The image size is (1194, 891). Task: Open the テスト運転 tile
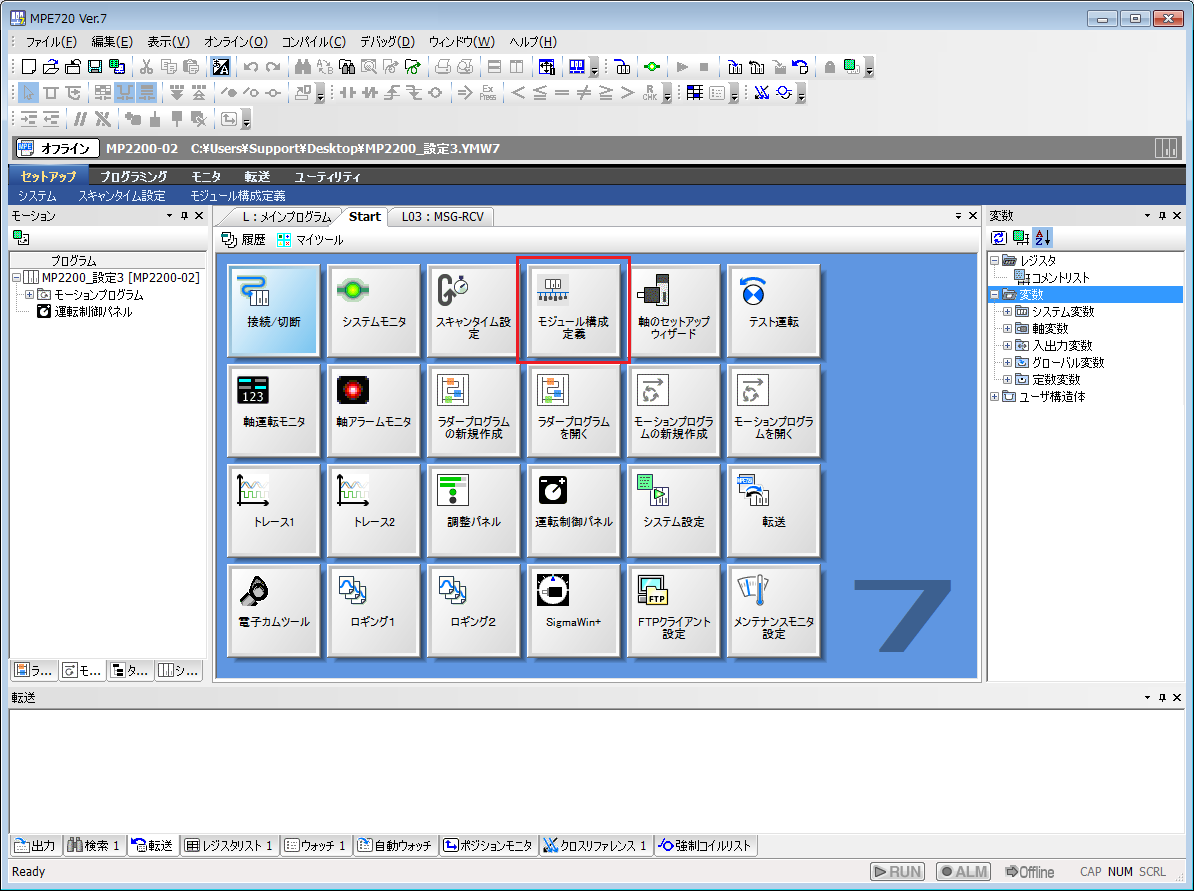coord(773,309)
